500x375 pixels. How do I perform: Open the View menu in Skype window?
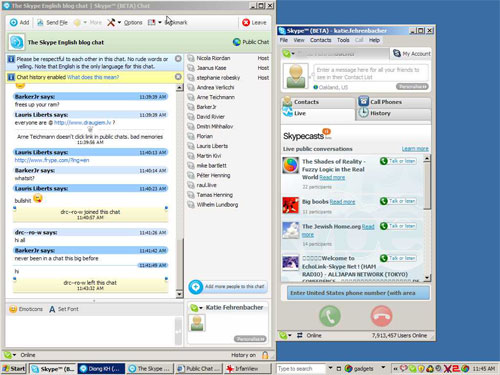(x=299, y=40)
